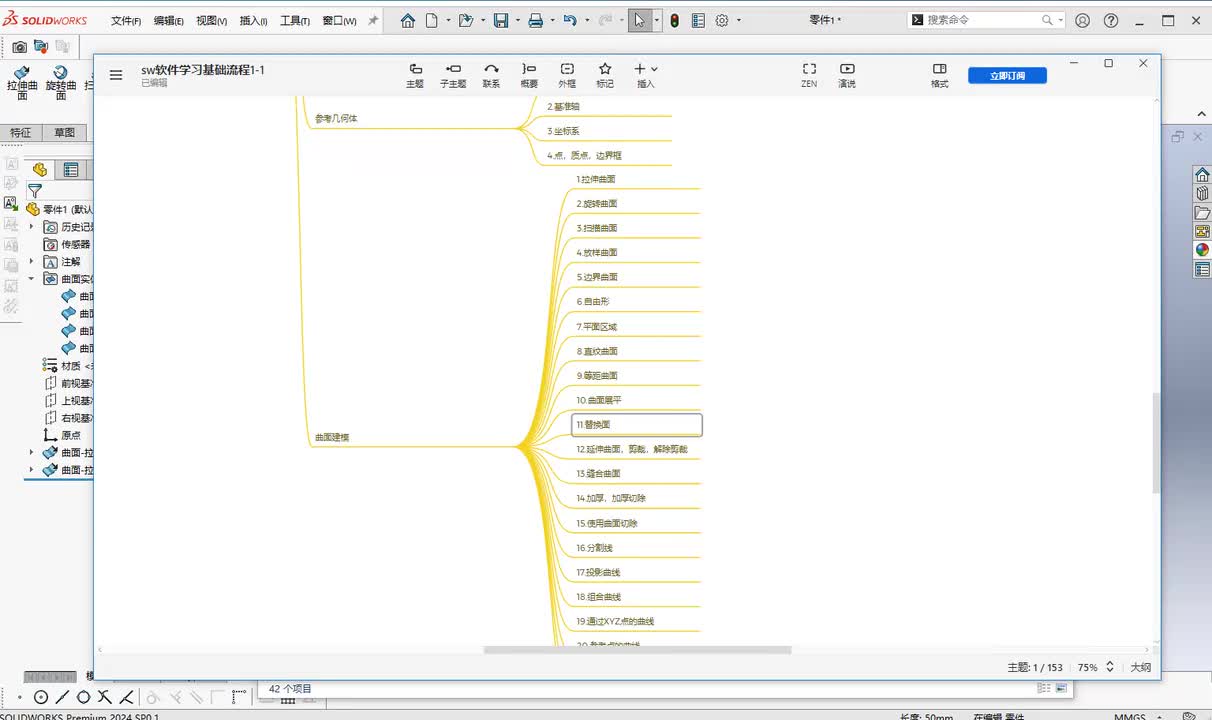
Task: Open the Options gear dropdown arrow
Action: tap(738, 20)
